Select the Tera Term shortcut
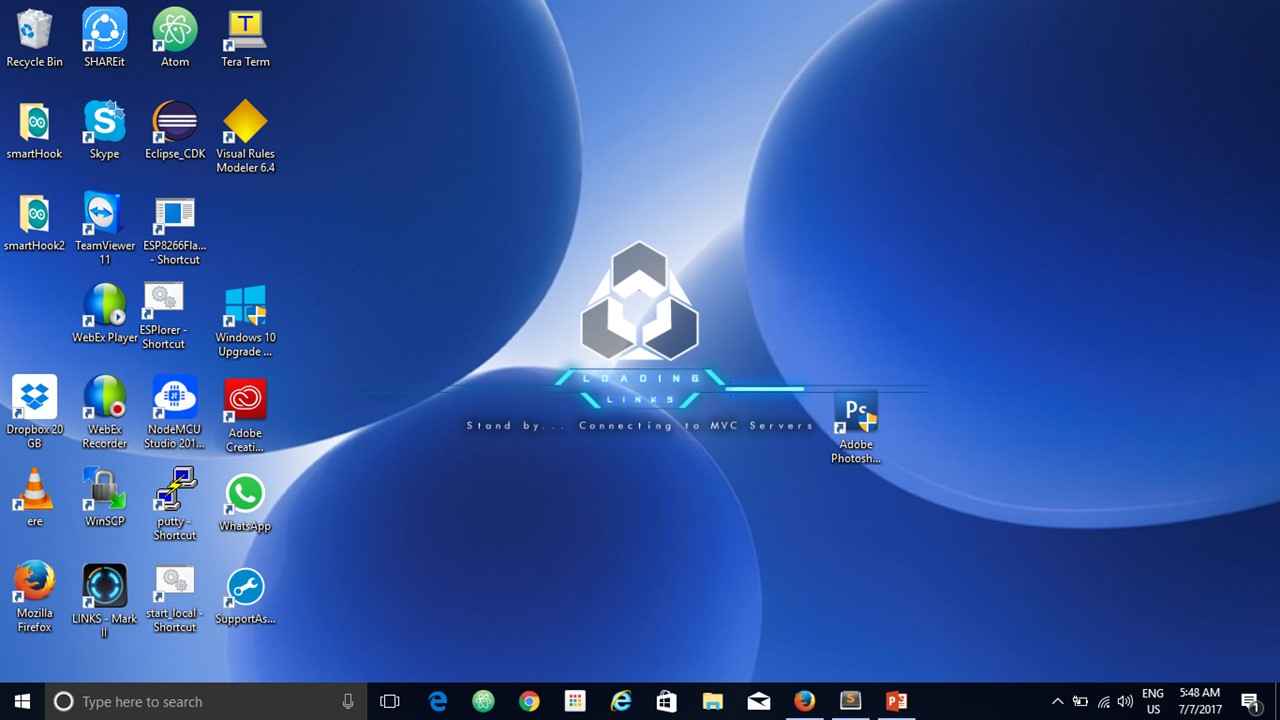 pos(245,39)
